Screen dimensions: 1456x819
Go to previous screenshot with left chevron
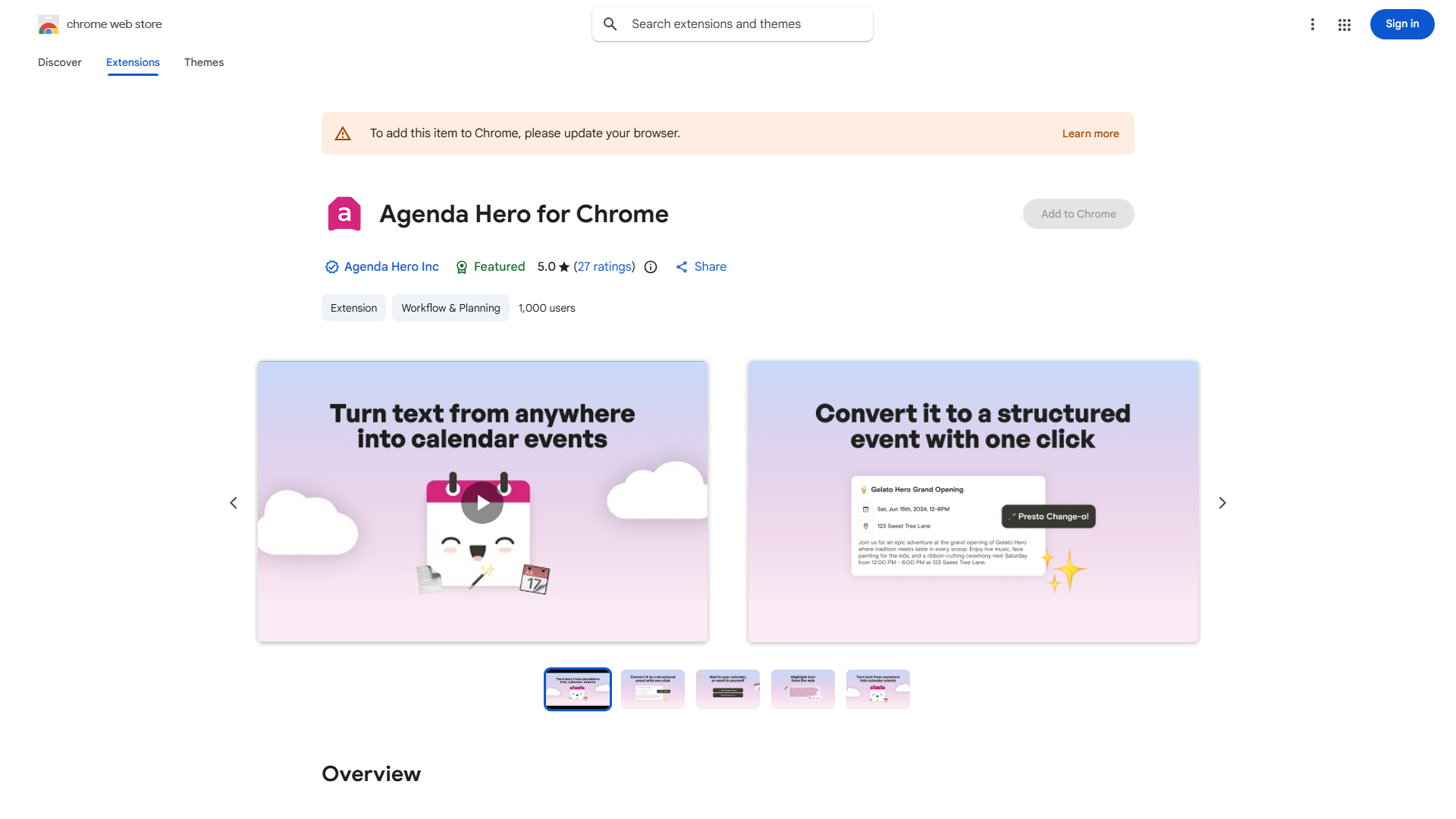click(234, 503)
